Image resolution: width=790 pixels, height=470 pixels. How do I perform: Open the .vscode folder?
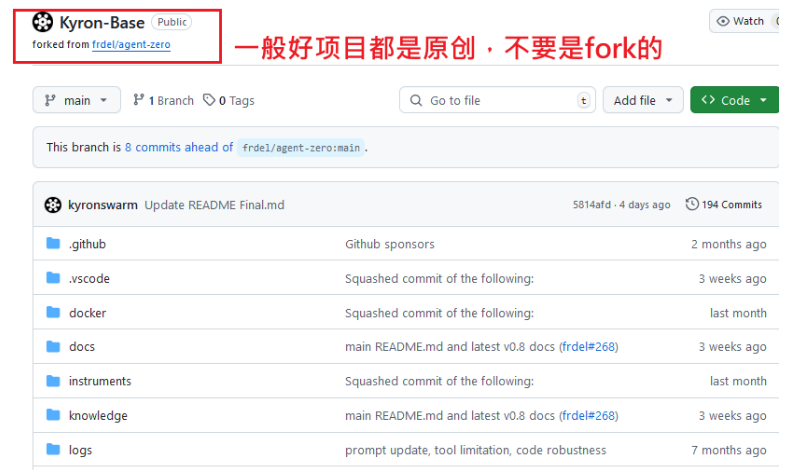click(x=89, y=279)
